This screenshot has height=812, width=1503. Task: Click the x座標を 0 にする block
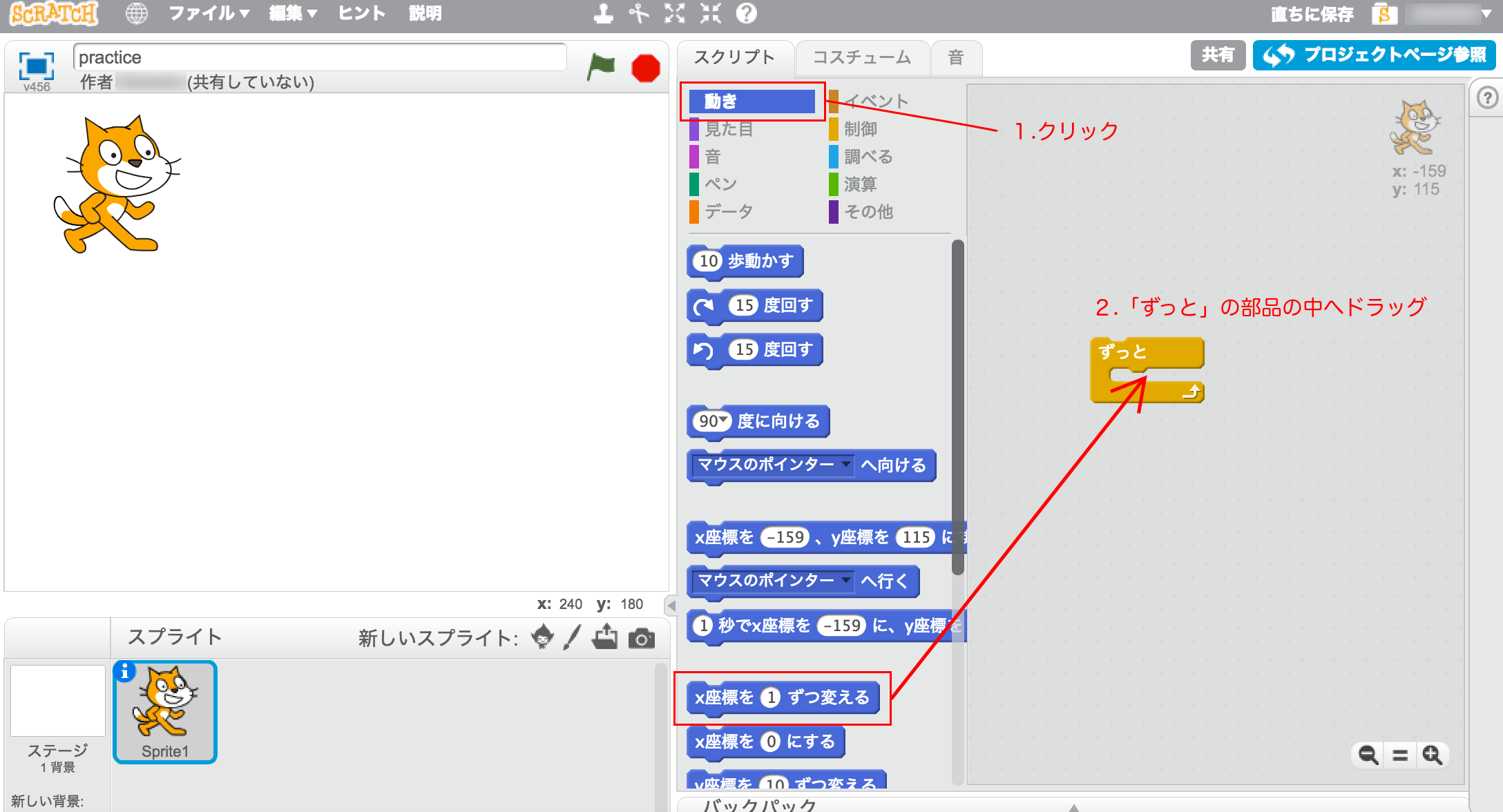(x=766, y=742)
